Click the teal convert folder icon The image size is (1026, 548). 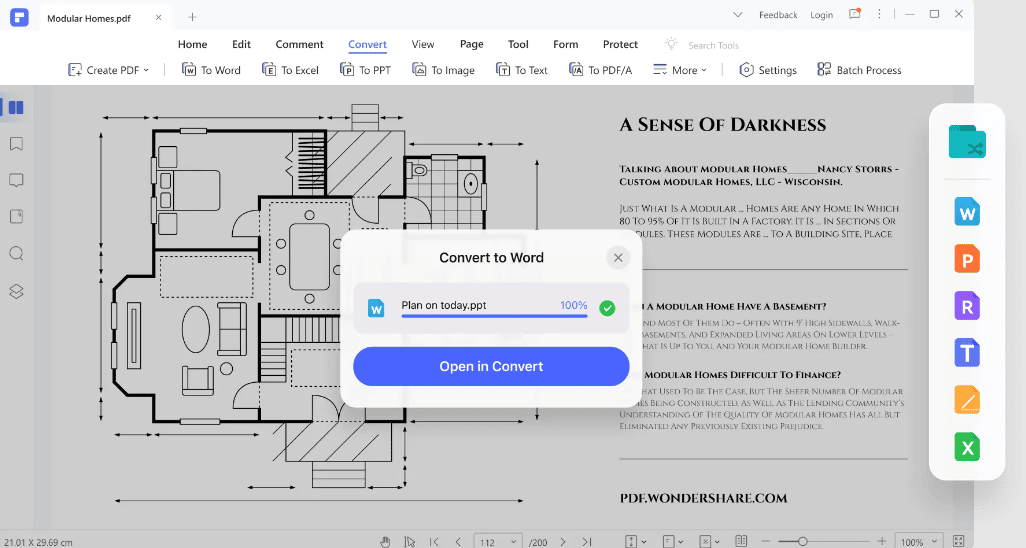967,142
